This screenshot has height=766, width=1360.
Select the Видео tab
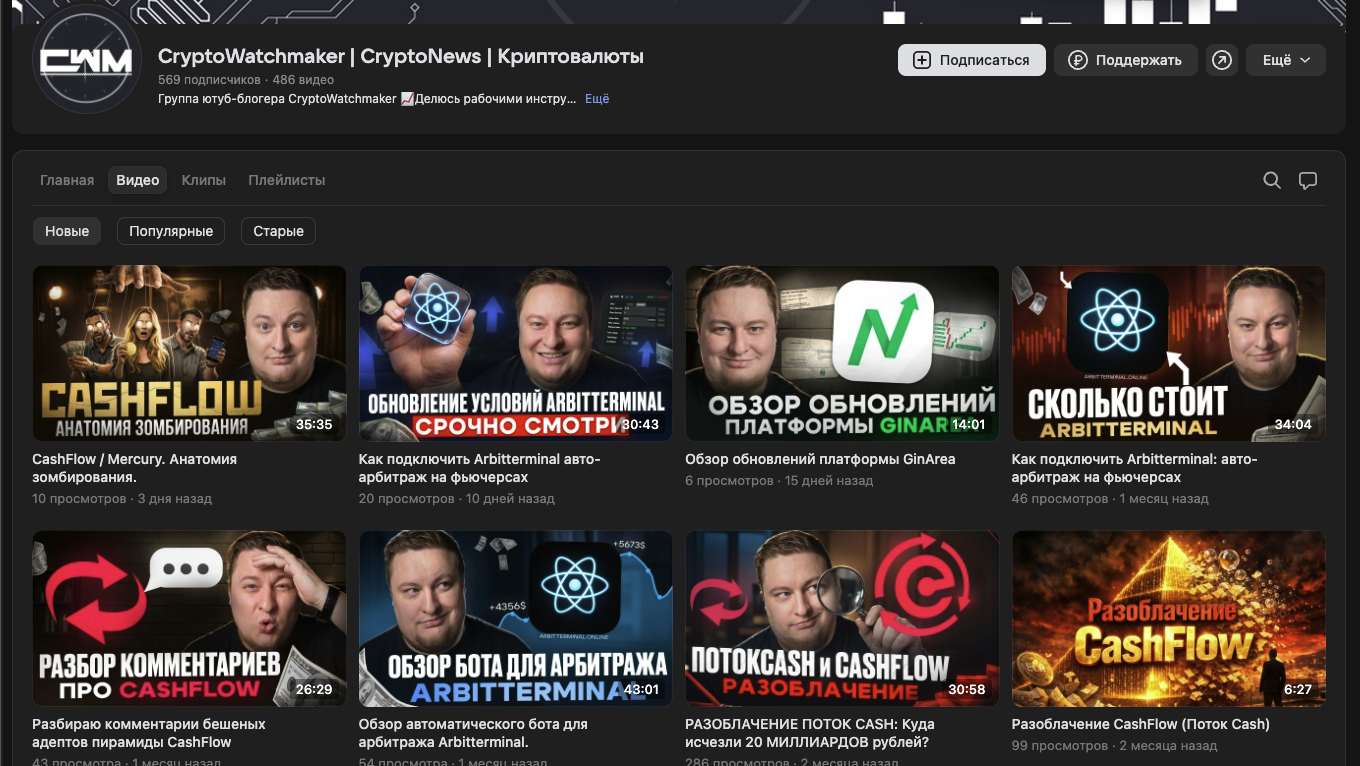[x=138, y=180]
